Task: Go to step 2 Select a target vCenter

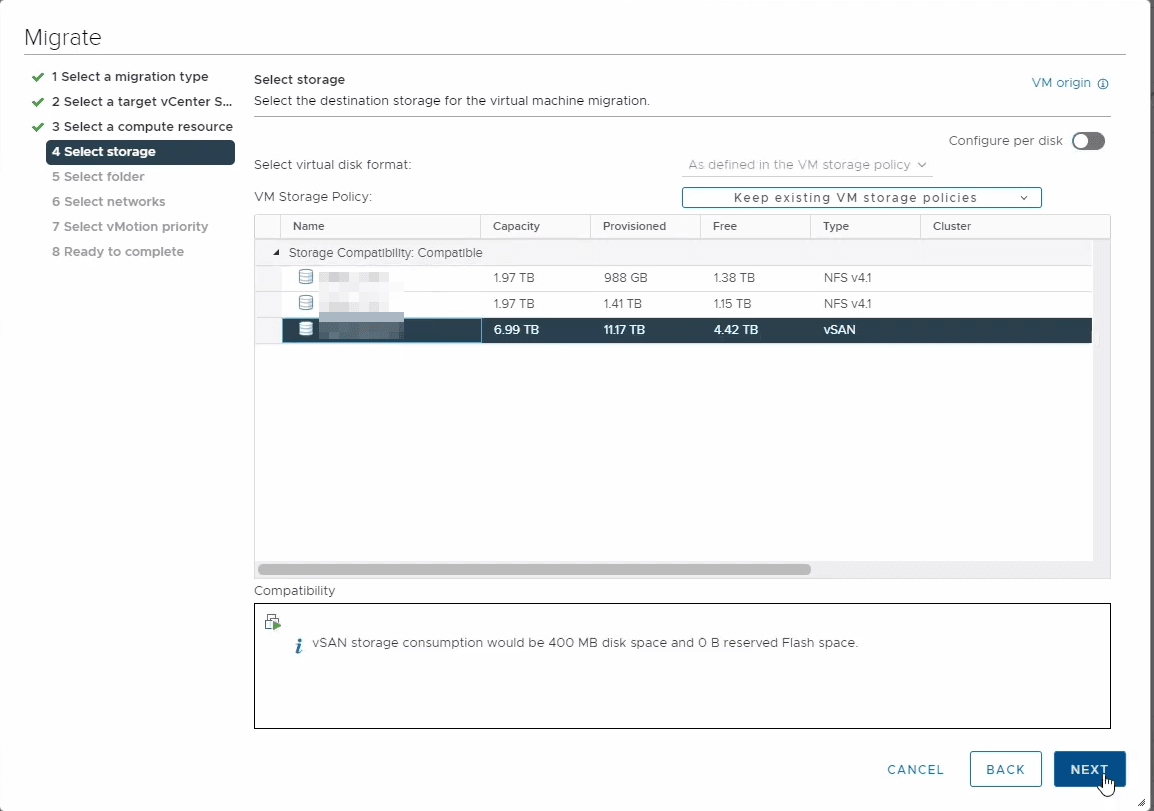Action: pos(142,102)
